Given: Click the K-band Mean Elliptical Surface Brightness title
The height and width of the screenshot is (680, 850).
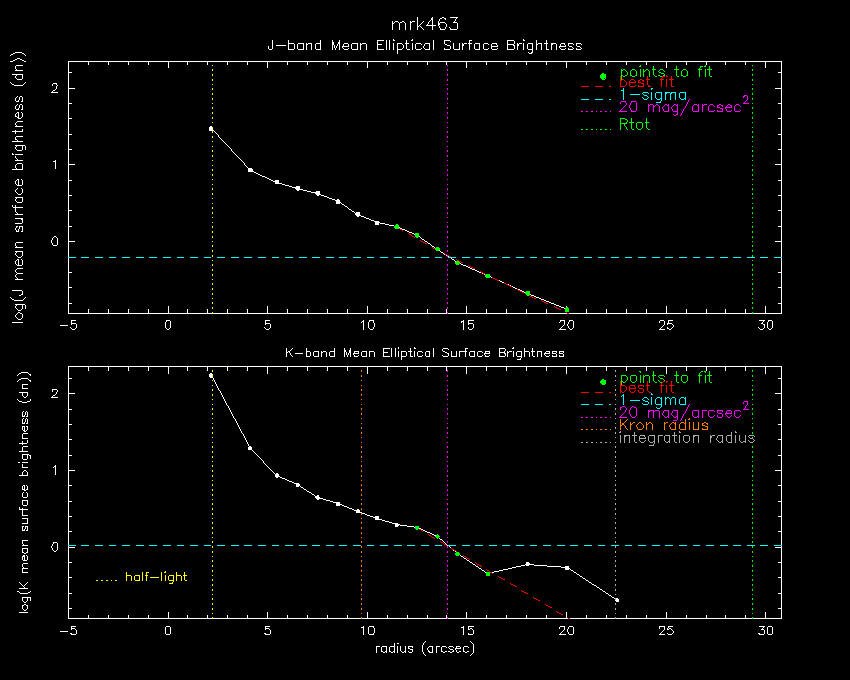Looking at the screenshot, I should (425, 352).
